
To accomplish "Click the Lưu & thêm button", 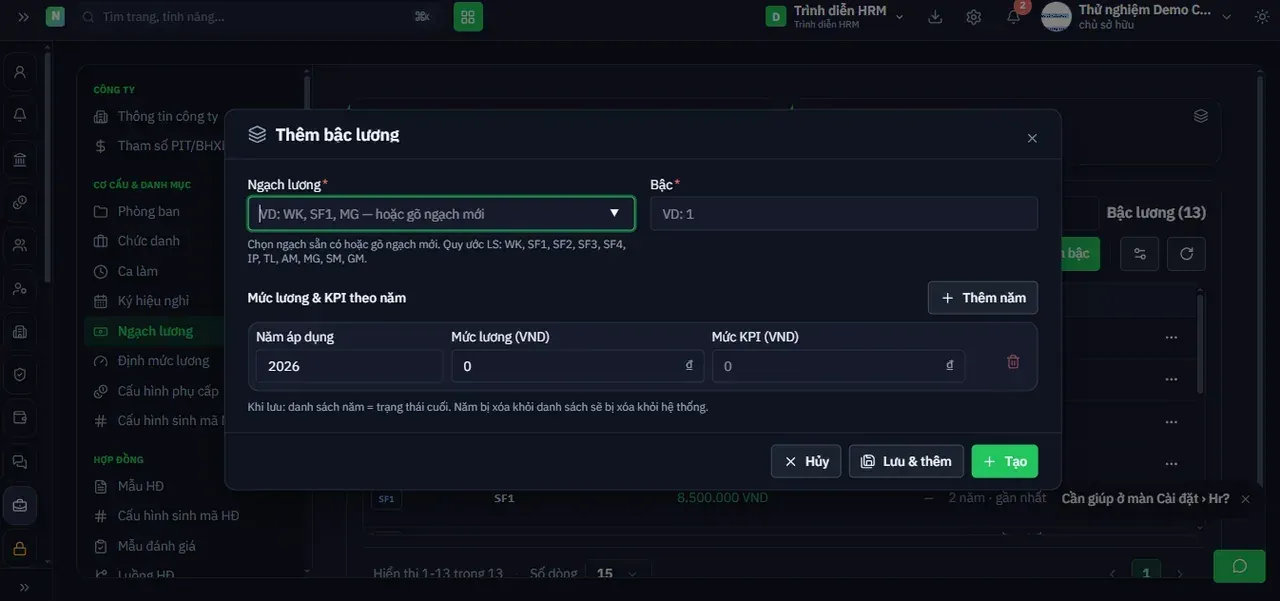I will point(906,461).
